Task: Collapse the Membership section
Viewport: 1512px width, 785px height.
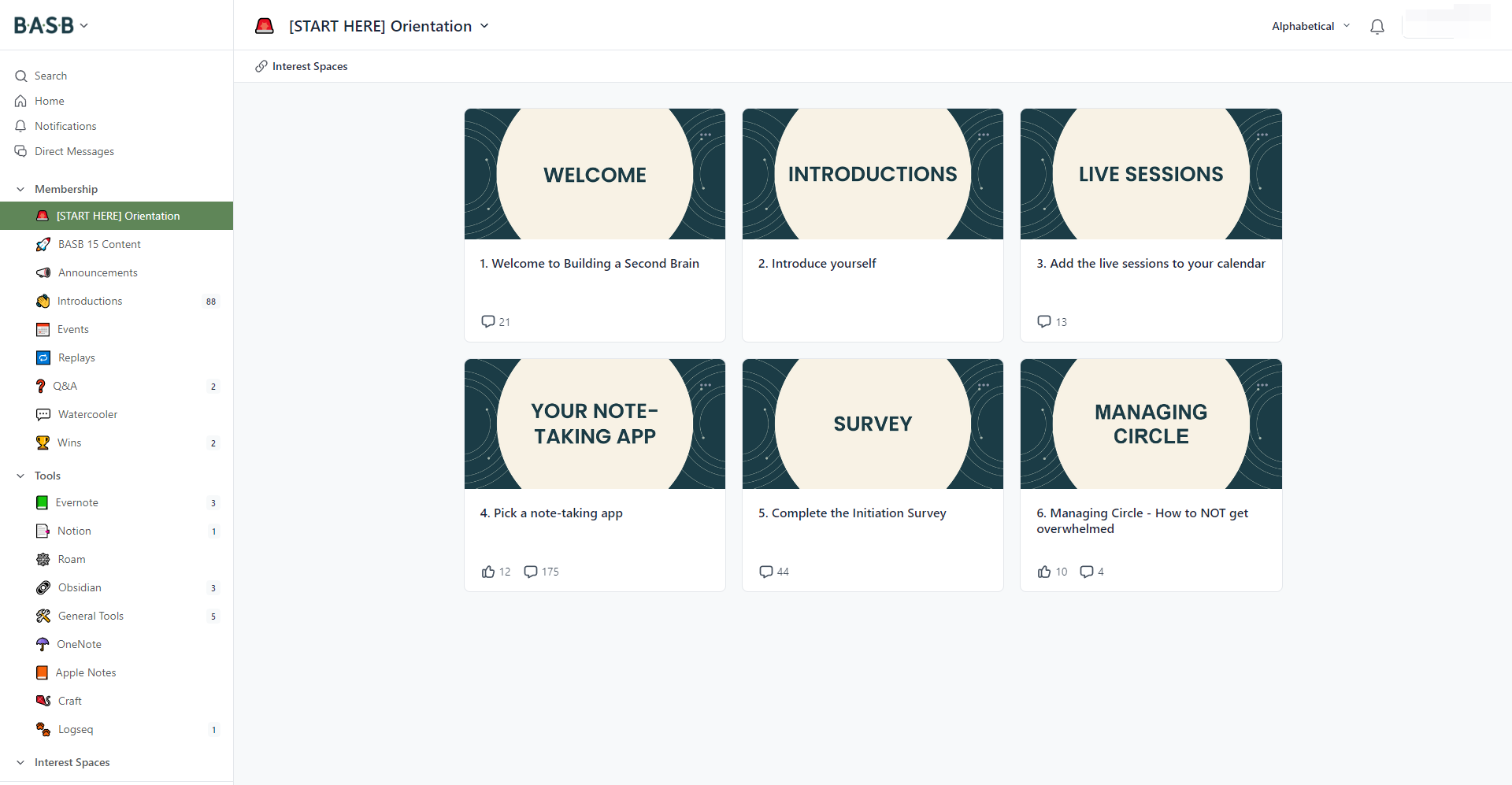Action: click(20, 189)
